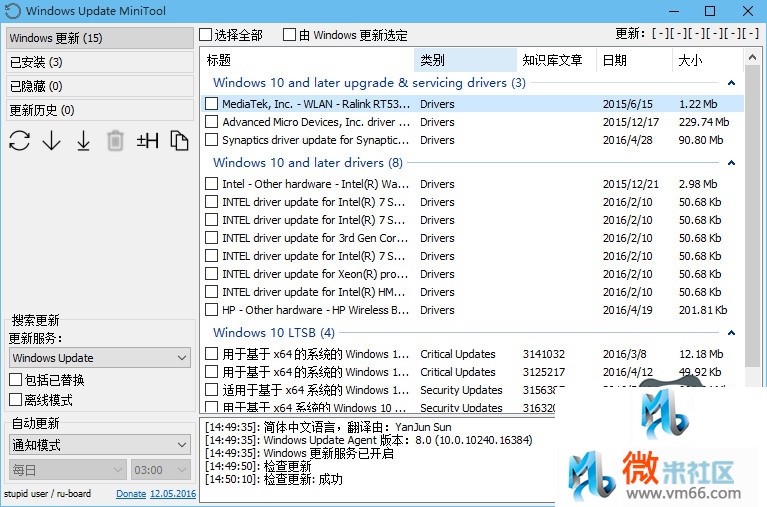
Task: Open the Donate link
Action: tap(131, 494)
